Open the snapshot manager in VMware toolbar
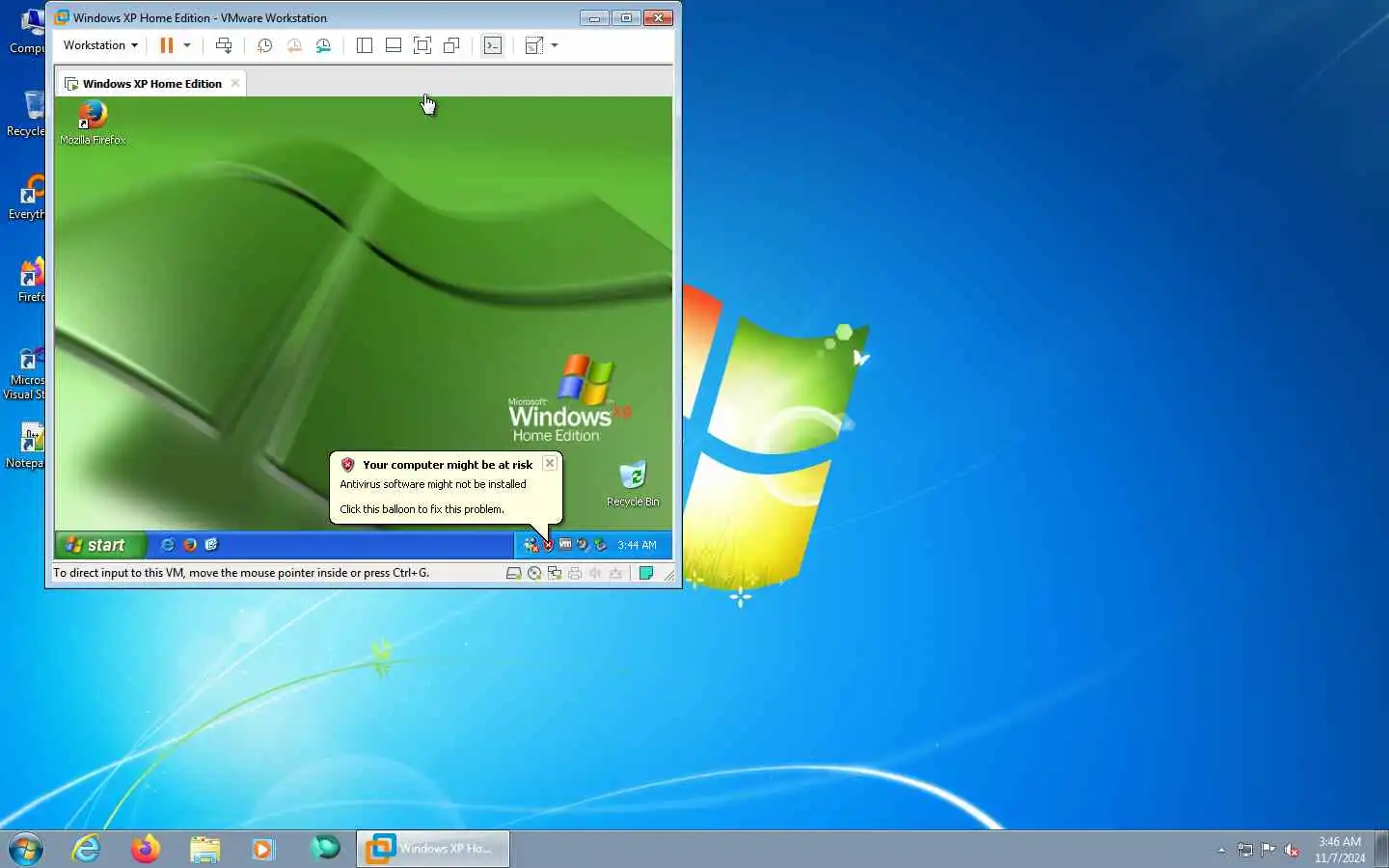The height and width of the screenshot is (868, 1389). (x=323, y=45)
